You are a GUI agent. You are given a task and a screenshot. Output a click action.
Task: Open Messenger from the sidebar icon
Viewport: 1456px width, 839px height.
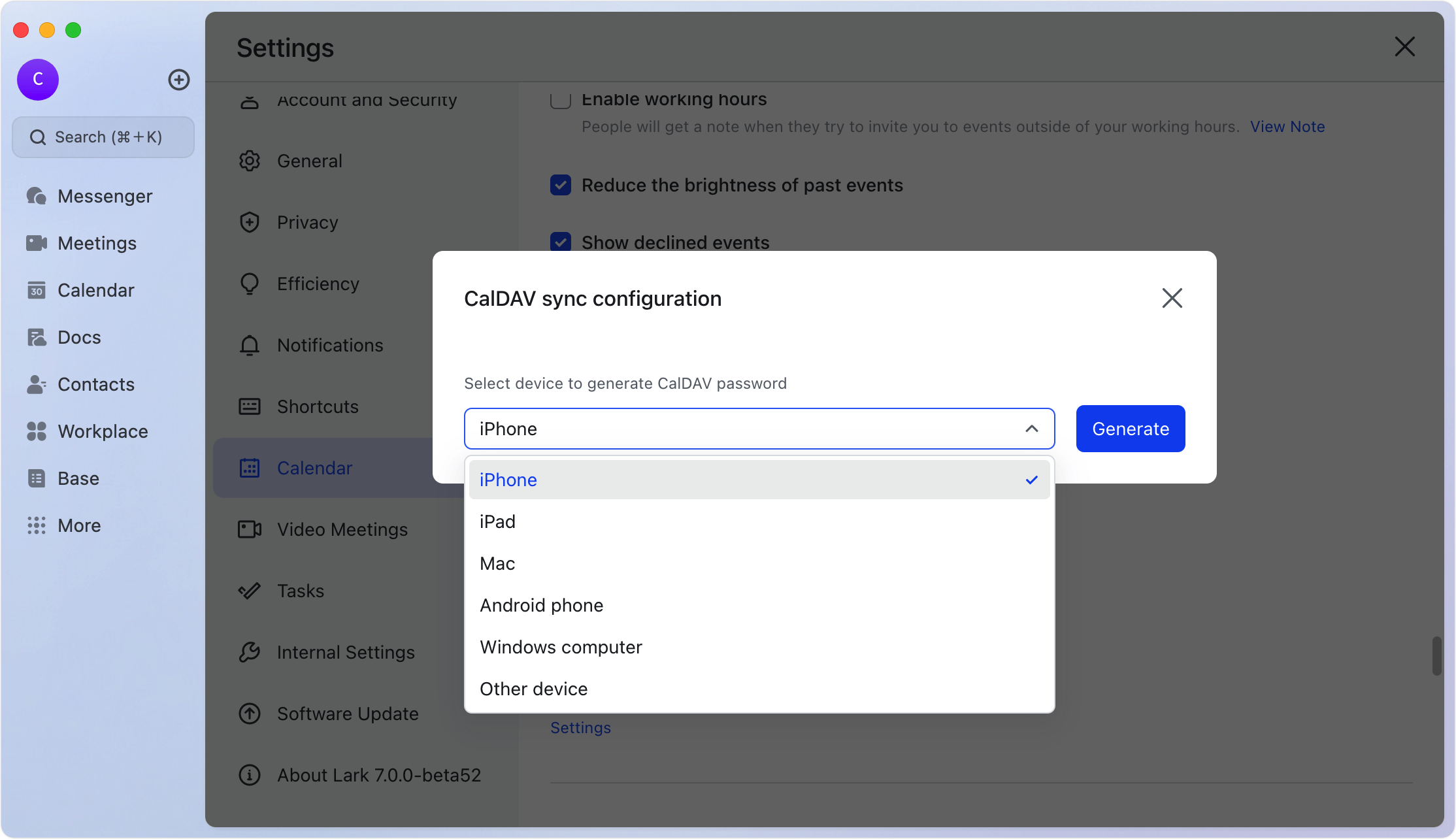coord(37,196)
